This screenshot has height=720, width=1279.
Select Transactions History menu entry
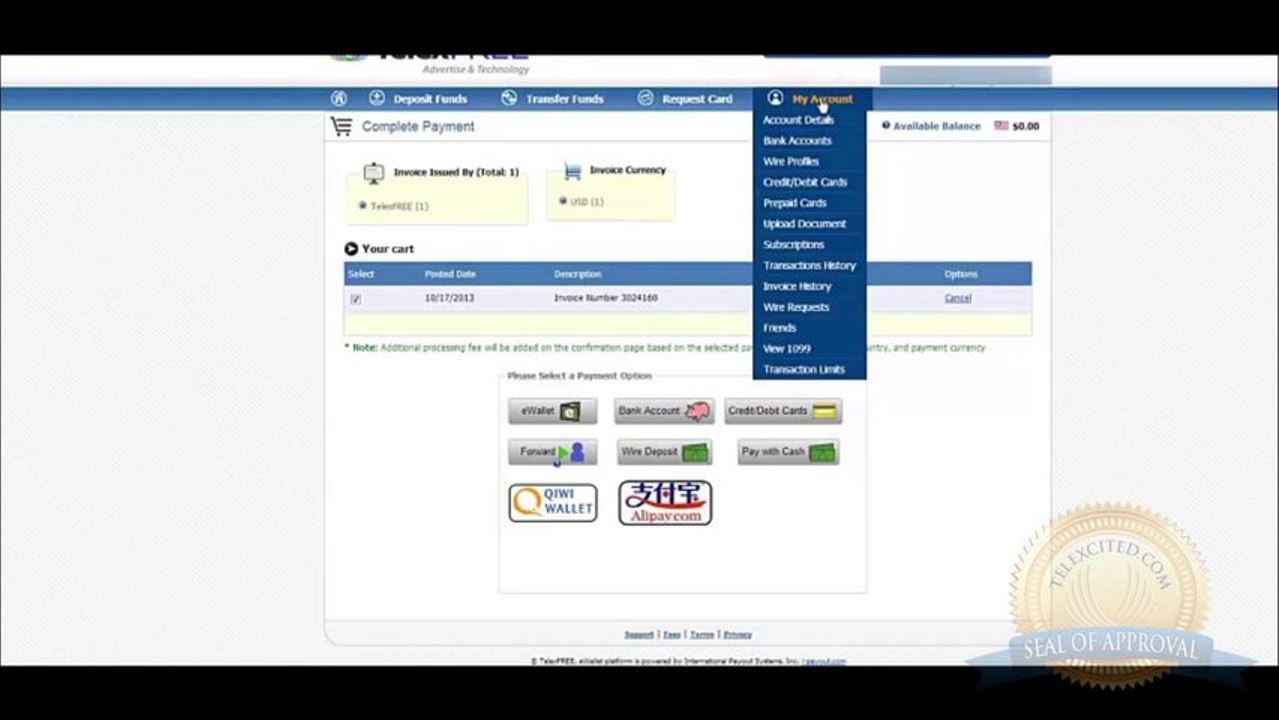(x=810, y=266)
